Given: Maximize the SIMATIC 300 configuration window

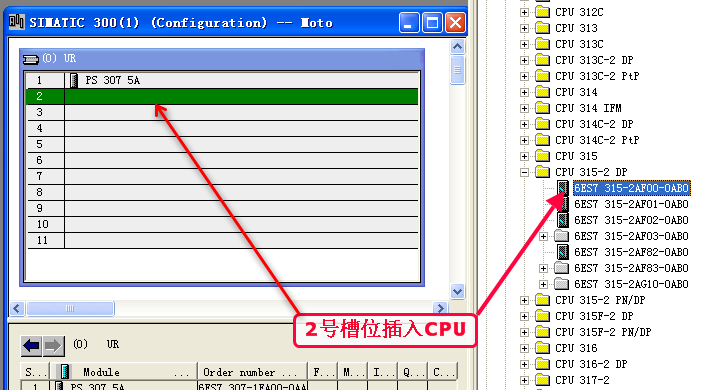Looking at the screenshot, I should [x=432, y=23].
